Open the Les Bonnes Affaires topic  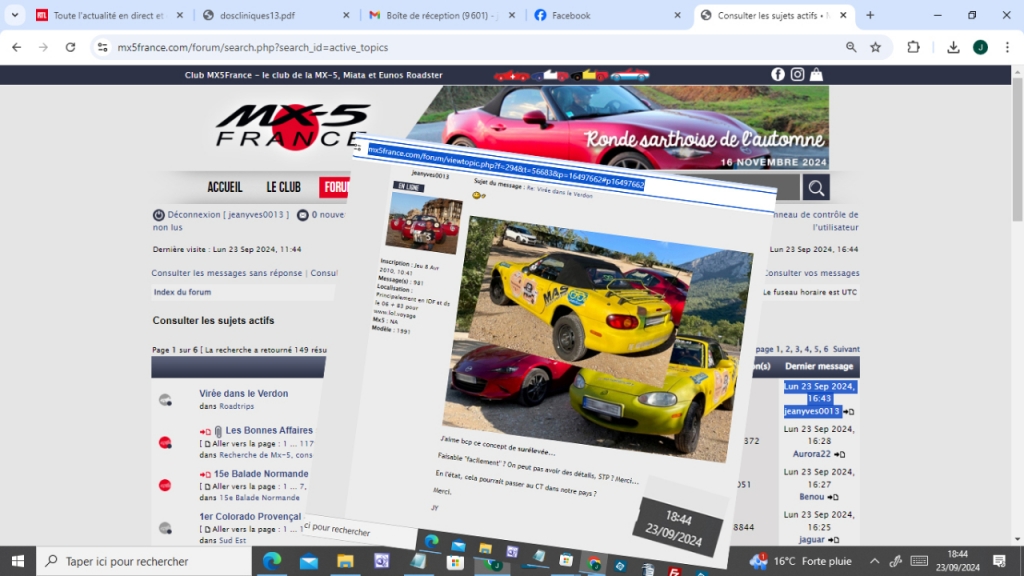(x=269, y=430)
